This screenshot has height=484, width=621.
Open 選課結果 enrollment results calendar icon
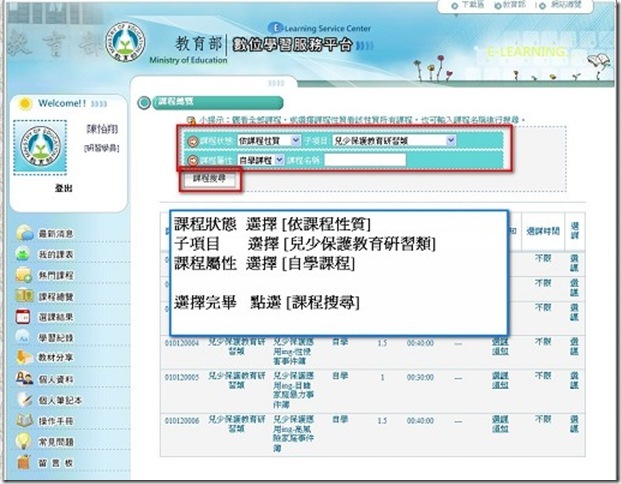pyautogui.click(x=23, y=316)
